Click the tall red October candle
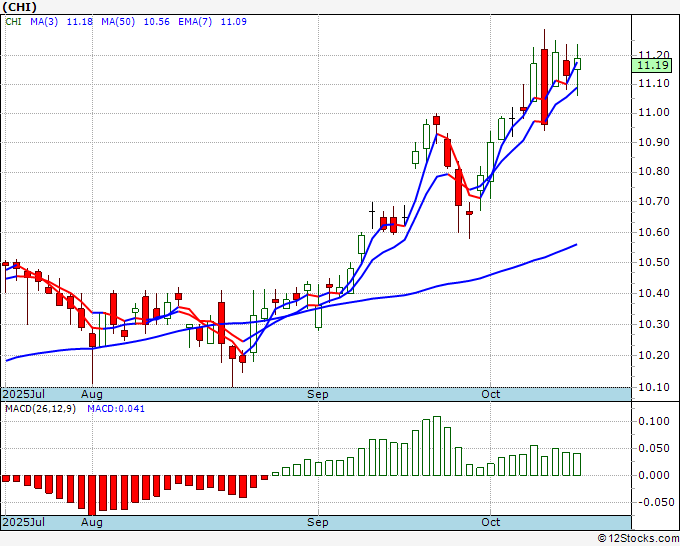Viewport: 680px width, 546px height. (x=544, y=87)
